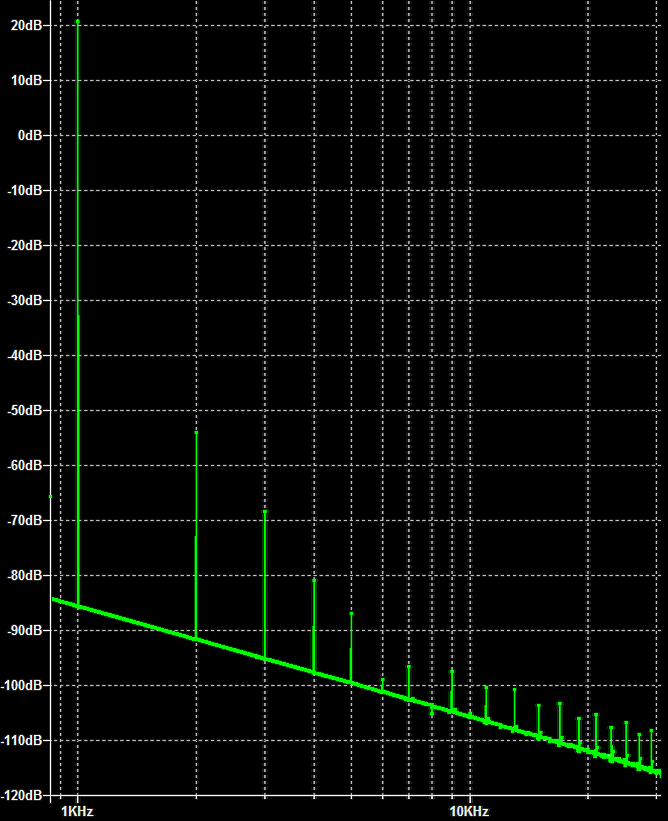Click the 10dB vertical axis label
The width and height of the screenshot is (668, 821).
point(24,79)
